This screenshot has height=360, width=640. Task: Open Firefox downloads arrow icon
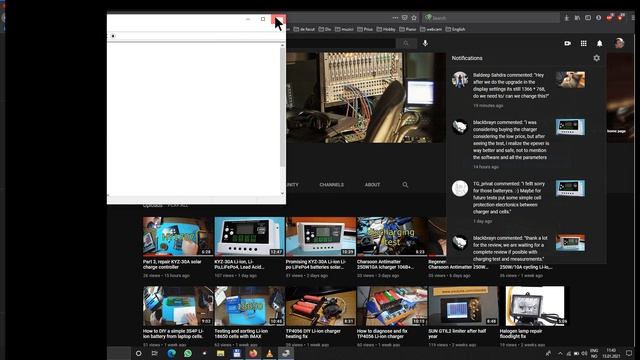(x=567, y=18)
